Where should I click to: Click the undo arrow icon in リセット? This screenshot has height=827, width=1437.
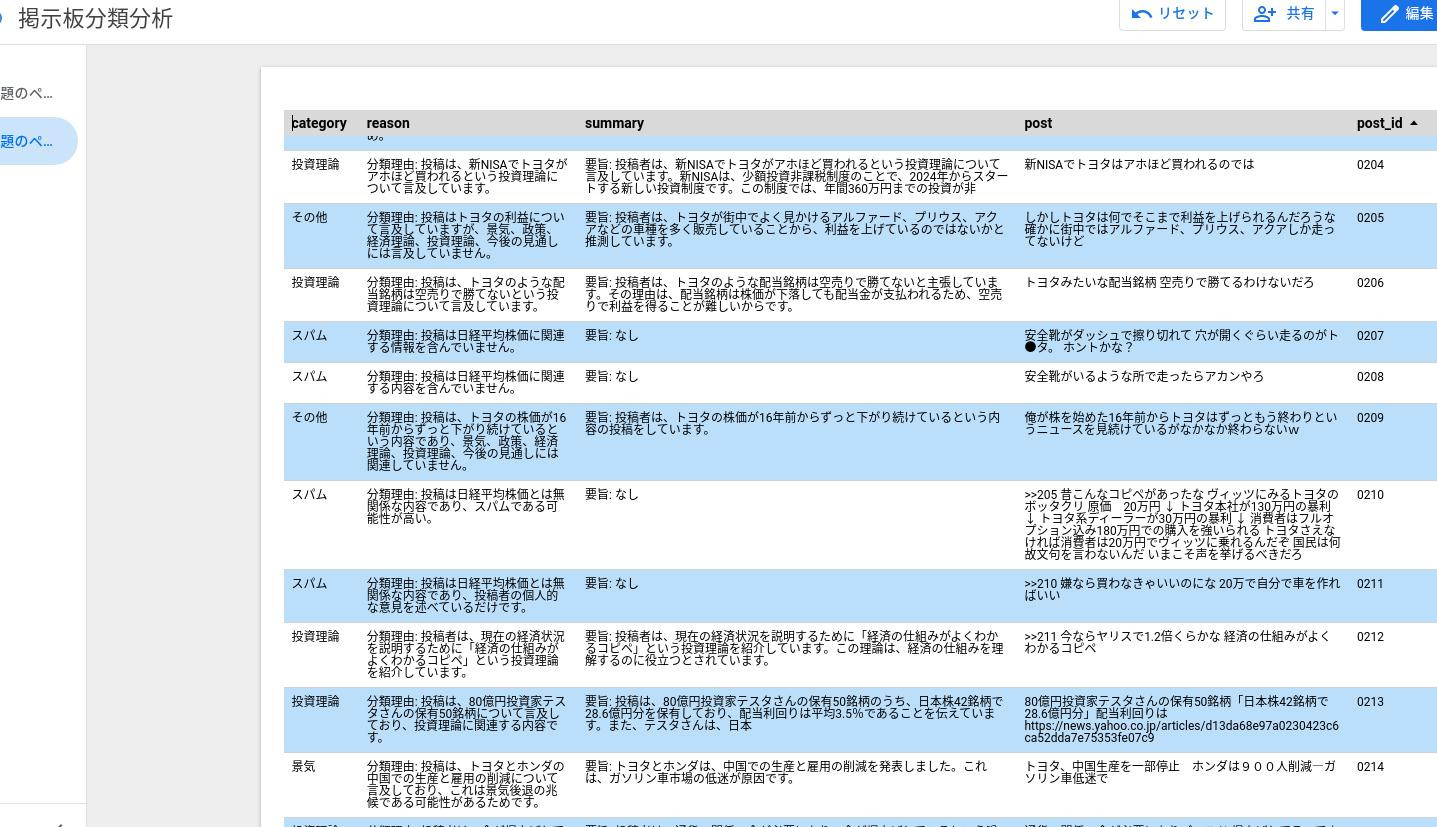click(x=1141, y=14)
